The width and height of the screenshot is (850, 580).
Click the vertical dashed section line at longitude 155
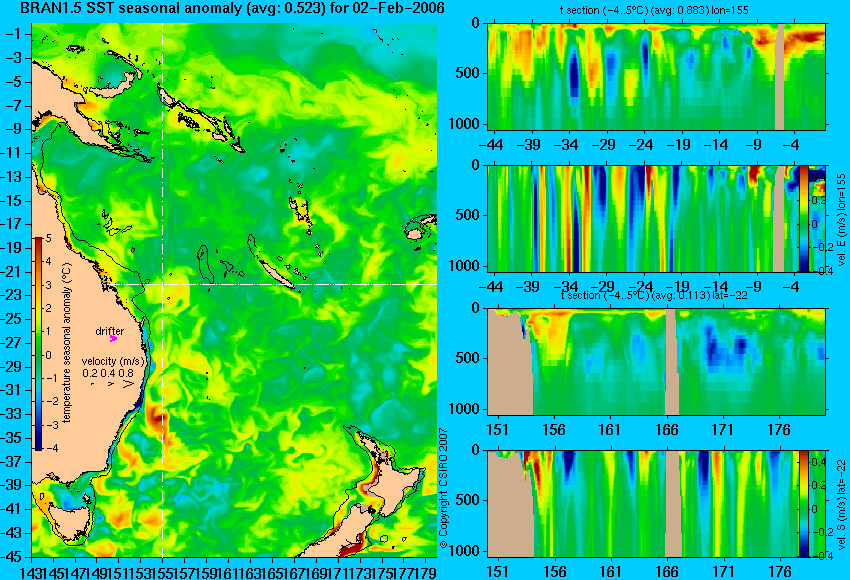click(163, 290)
